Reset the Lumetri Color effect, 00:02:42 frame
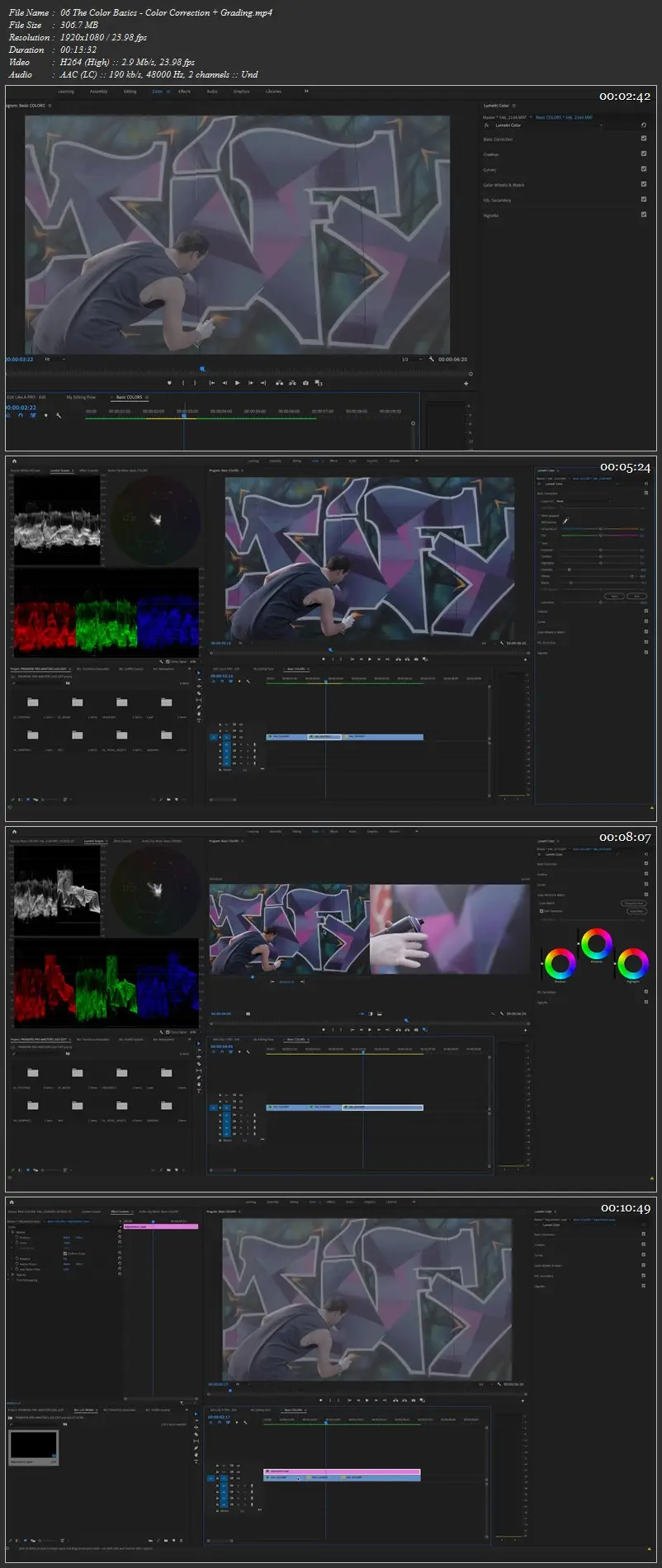This screenshot has height=1568, width=662. tap(644, 125)
